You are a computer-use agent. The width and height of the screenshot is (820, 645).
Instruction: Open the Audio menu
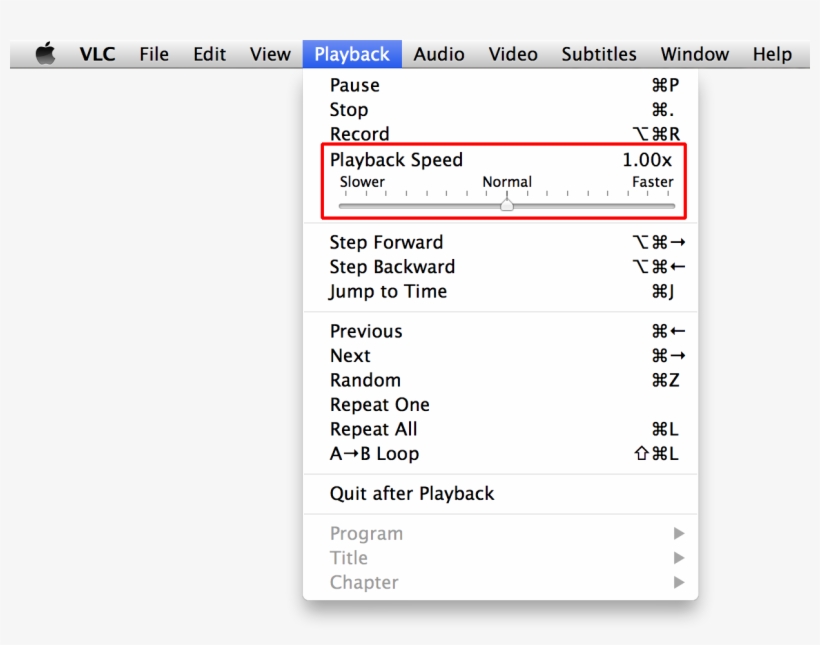coord(439,54)
